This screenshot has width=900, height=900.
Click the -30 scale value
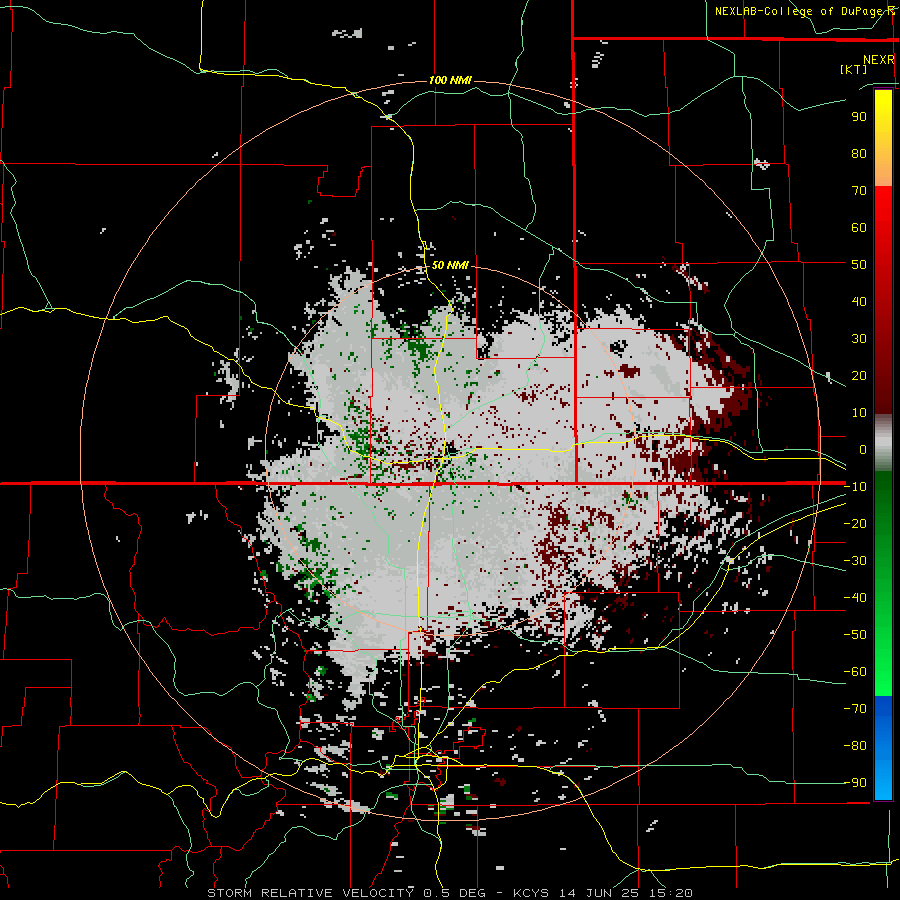click(x=855, y=561)
